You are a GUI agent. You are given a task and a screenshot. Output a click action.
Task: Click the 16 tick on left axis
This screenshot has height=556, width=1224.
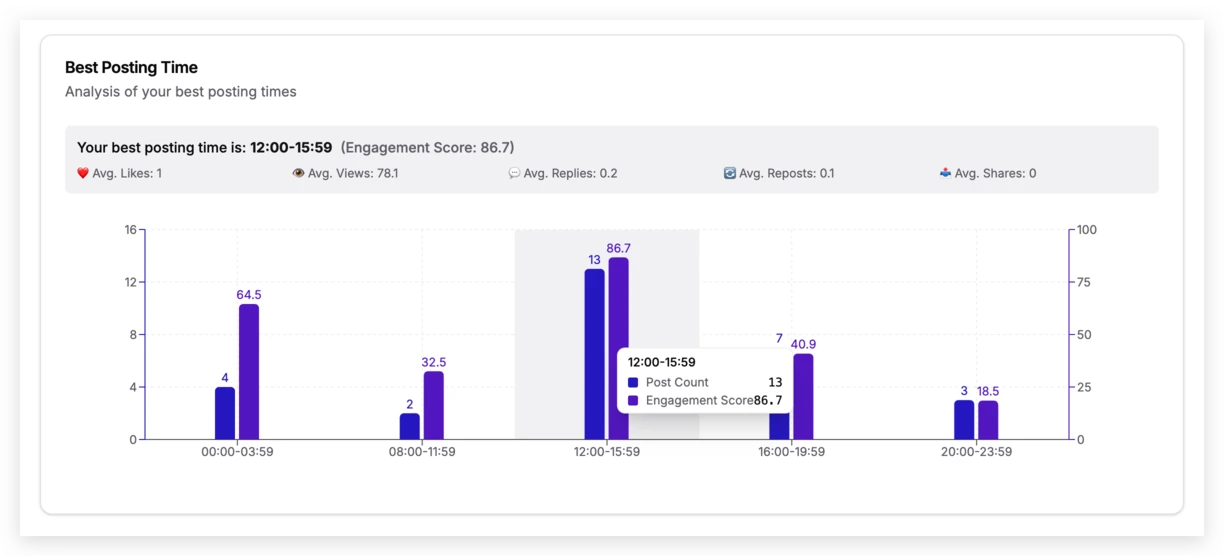tap(130, 230)
